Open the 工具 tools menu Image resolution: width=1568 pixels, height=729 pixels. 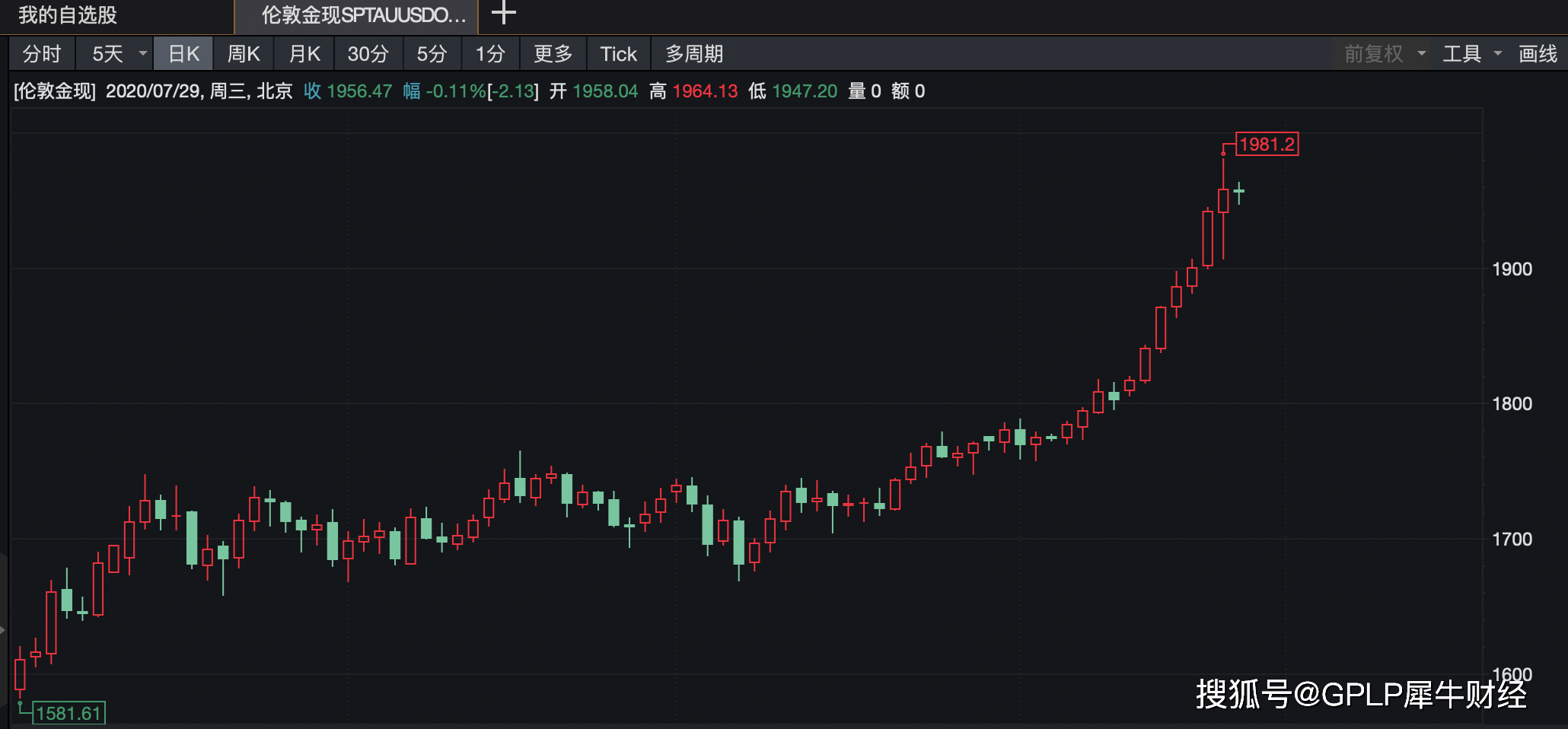pos(1462,54)
